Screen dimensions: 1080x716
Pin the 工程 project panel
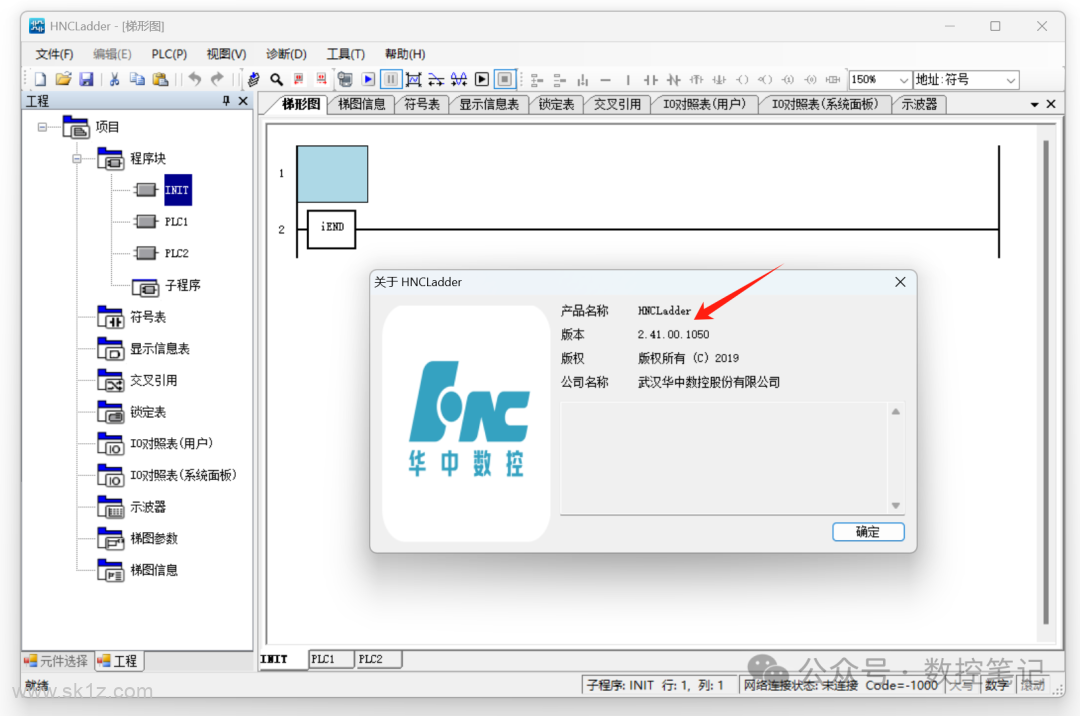226,101
